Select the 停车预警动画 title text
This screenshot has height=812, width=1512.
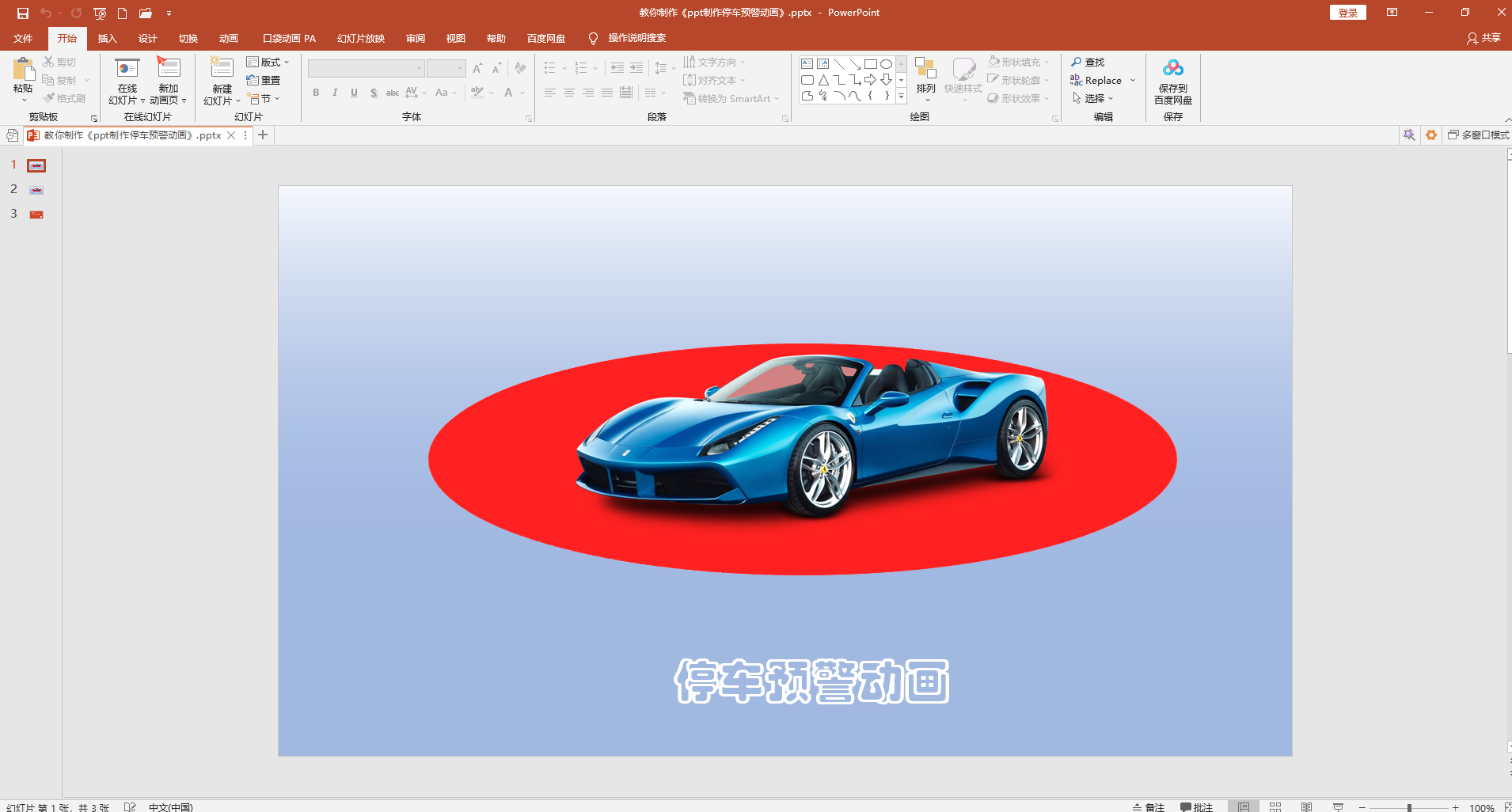811,681
